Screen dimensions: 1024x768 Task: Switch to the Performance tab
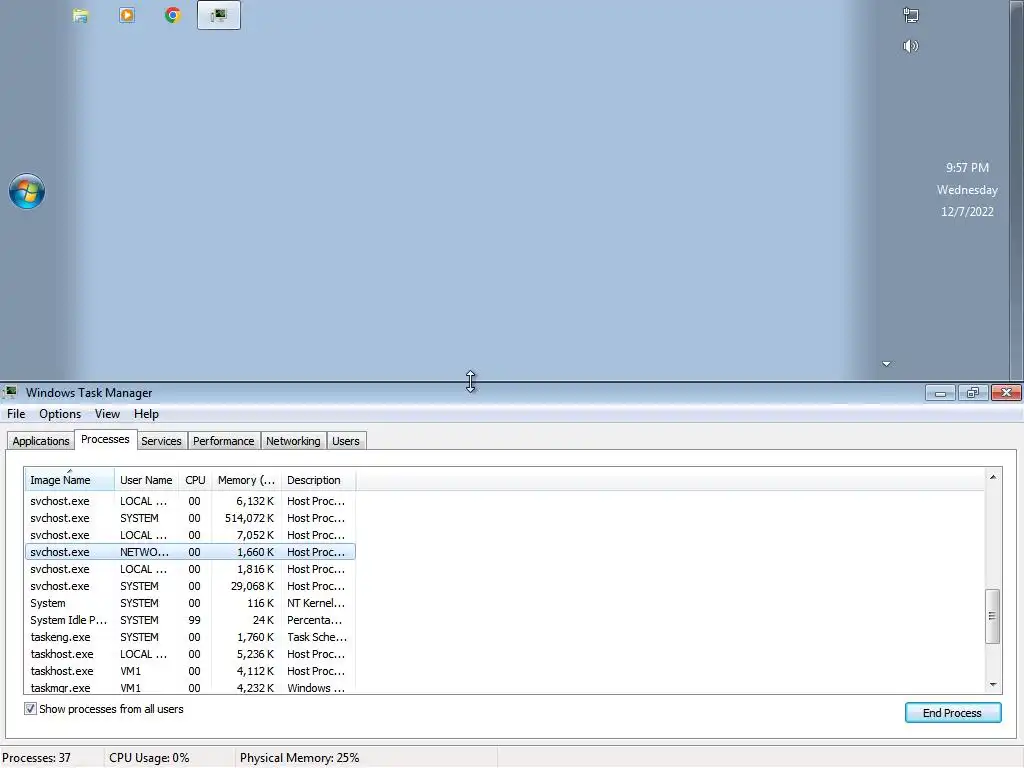click(x=223, y=441)
